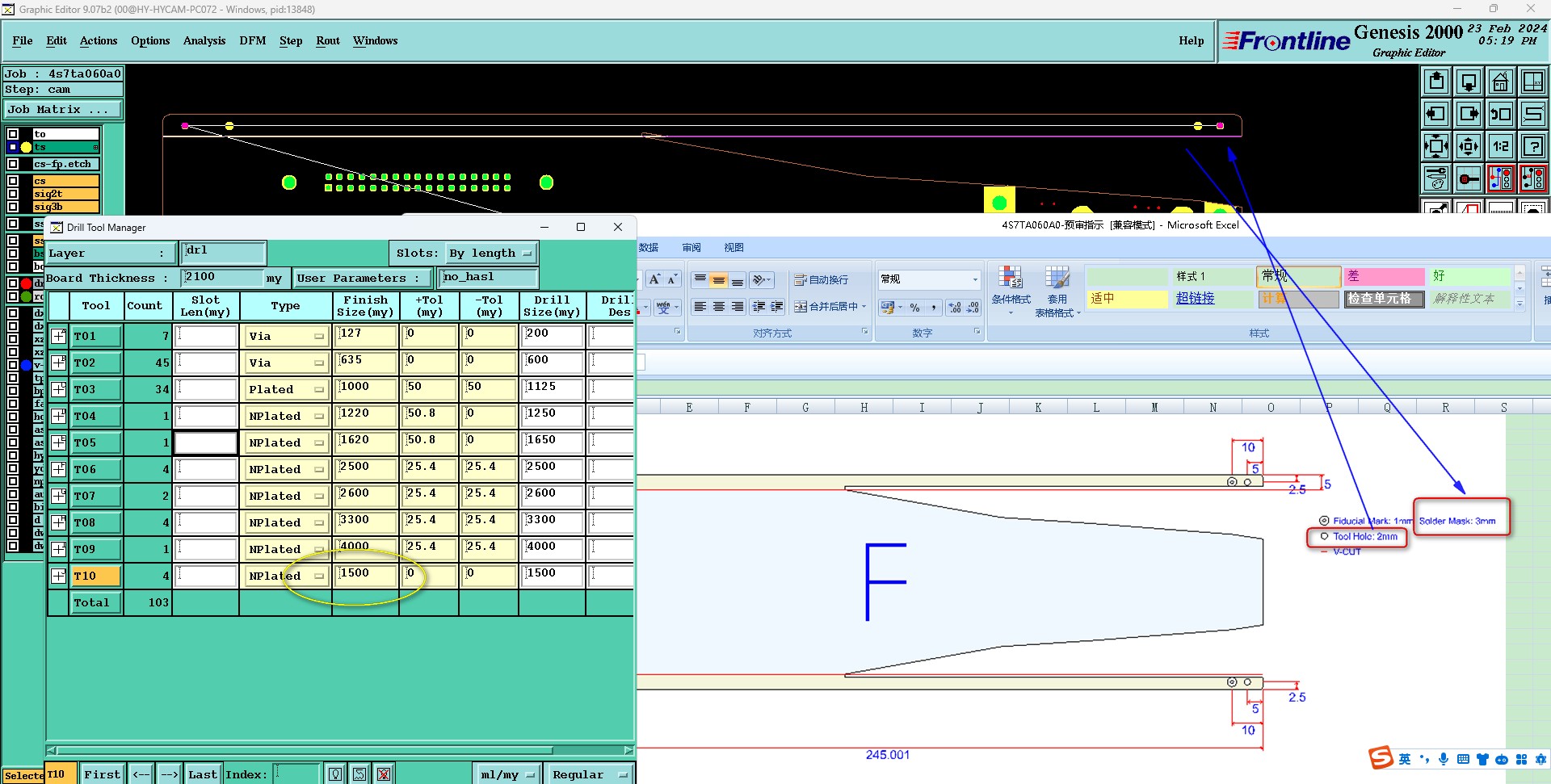Toggle the checkbox for layer 'sig2t'

pos(13,194)
